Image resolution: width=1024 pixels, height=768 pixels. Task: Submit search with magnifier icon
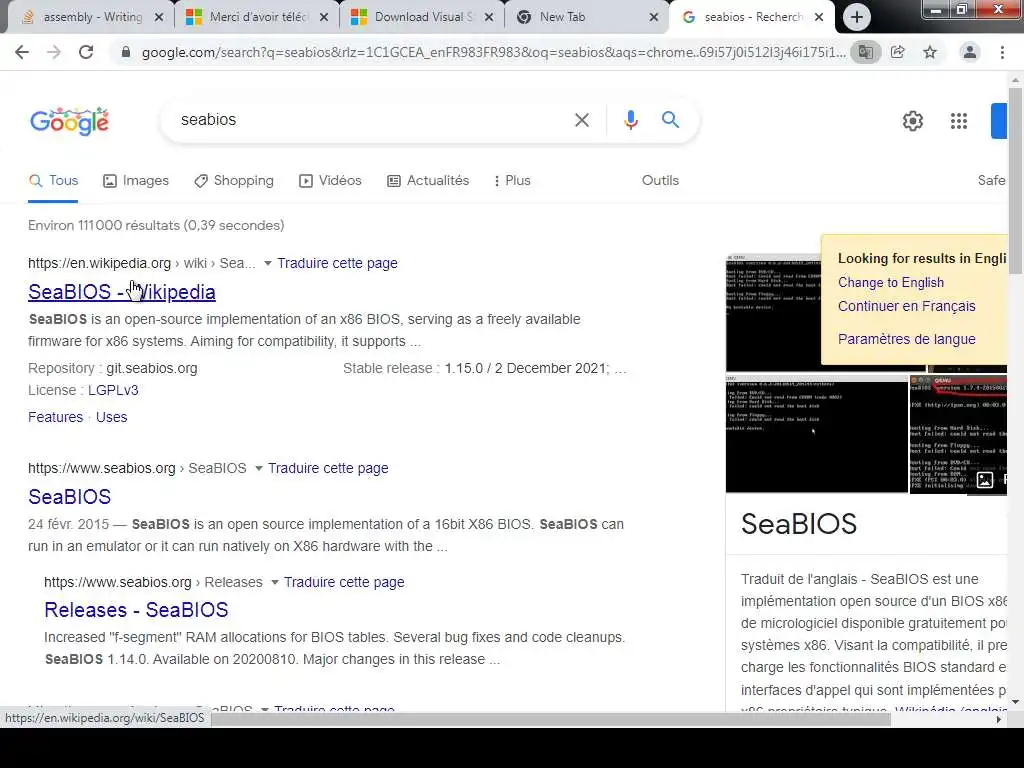670,120
